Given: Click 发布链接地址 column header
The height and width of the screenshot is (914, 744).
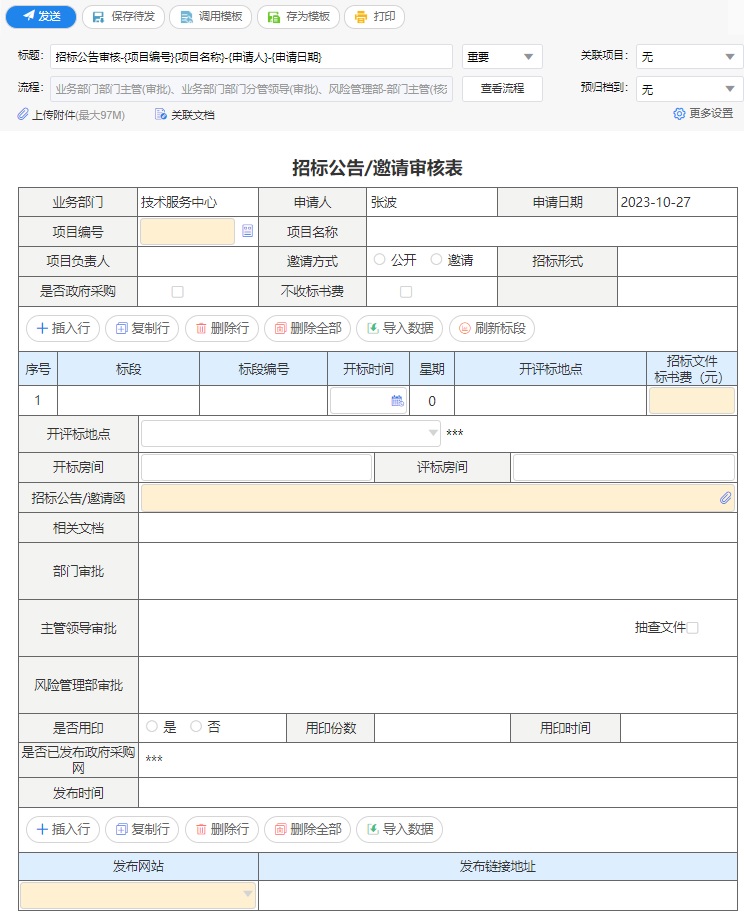Looking at the screenshot, I should click(x=497, y=866).
